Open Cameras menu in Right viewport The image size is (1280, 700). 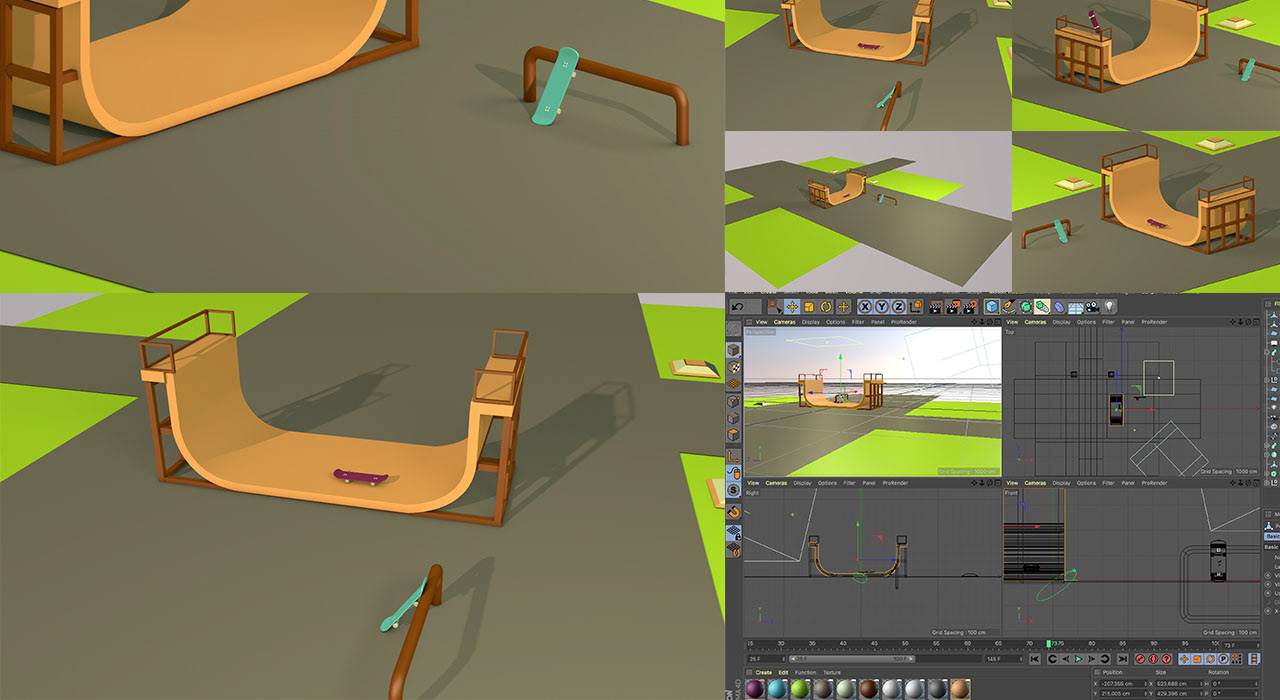click(776, 483)
